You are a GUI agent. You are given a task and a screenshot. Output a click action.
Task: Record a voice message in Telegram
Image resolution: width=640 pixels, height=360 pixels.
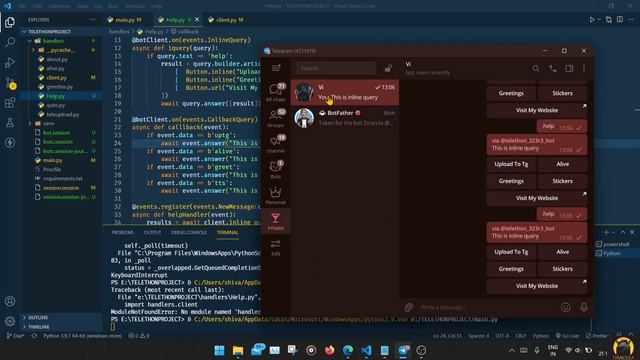click(x=584, y=307)
